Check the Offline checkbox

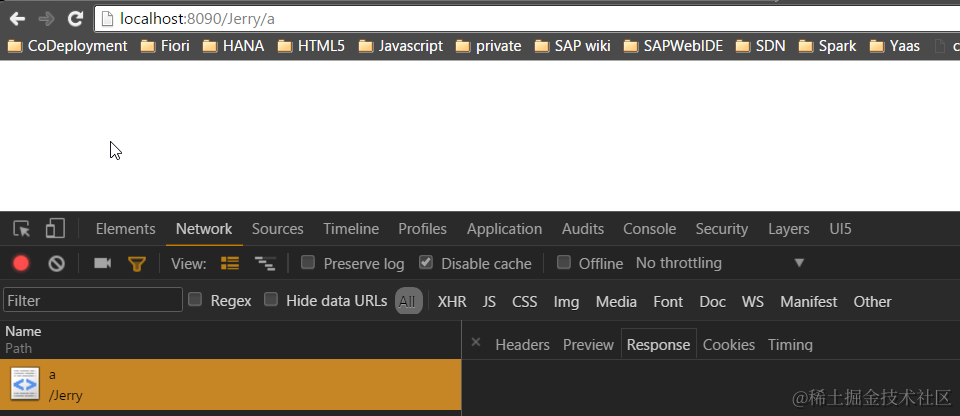(x=564, y=263)
